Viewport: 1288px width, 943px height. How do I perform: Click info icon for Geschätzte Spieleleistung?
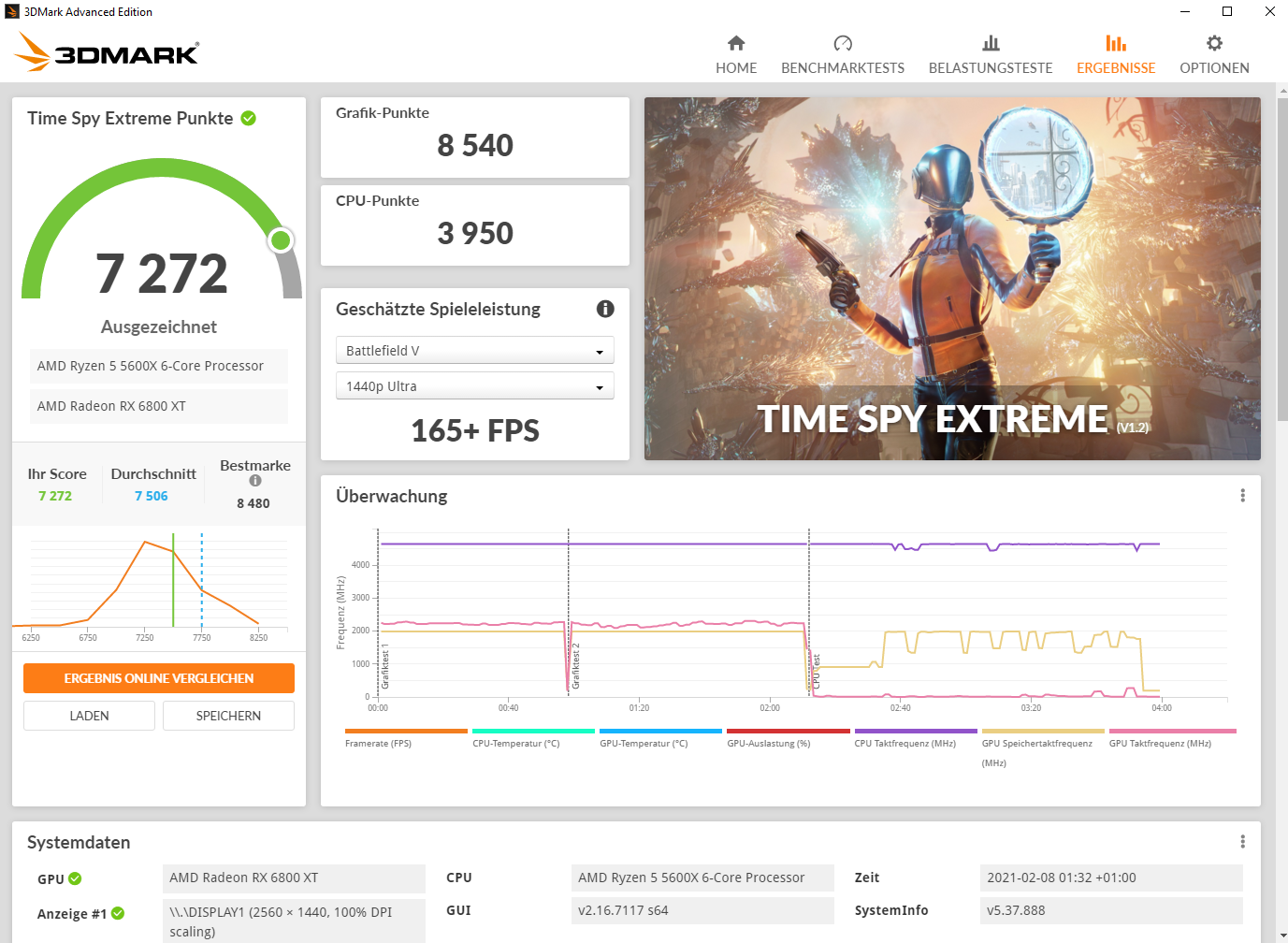click(x=605, y=309)
